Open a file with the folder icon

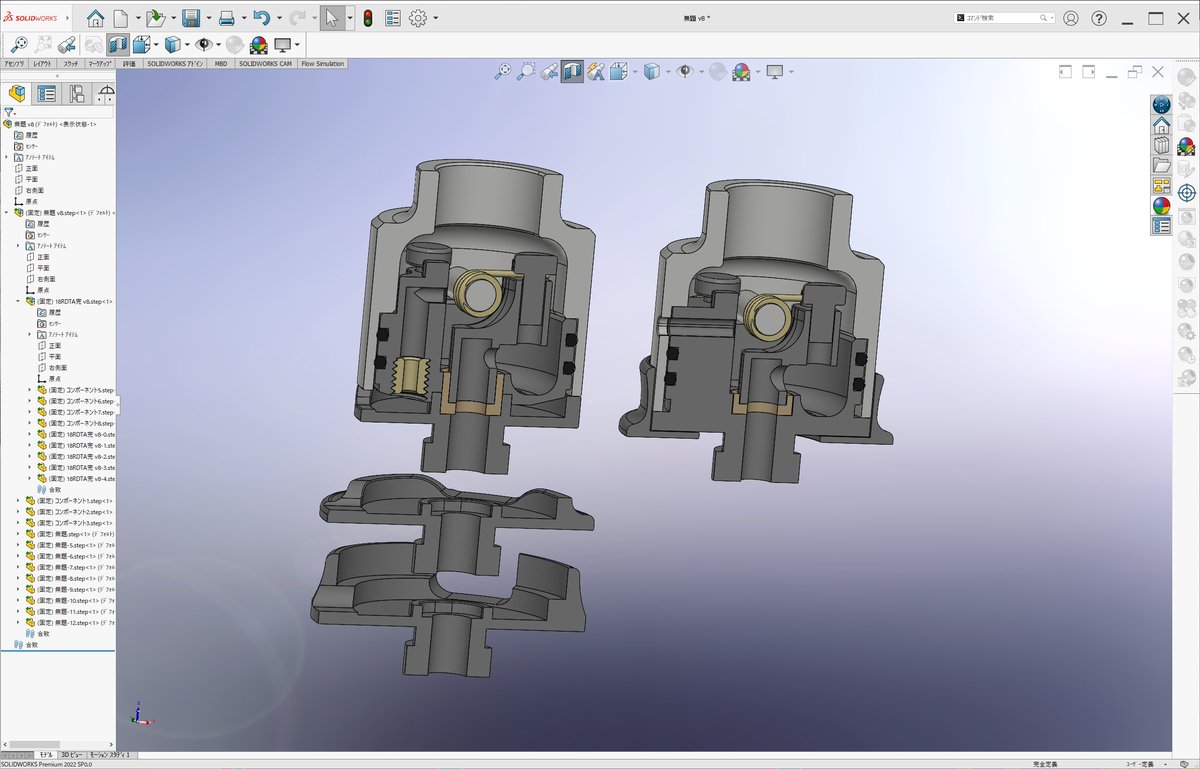155,18
